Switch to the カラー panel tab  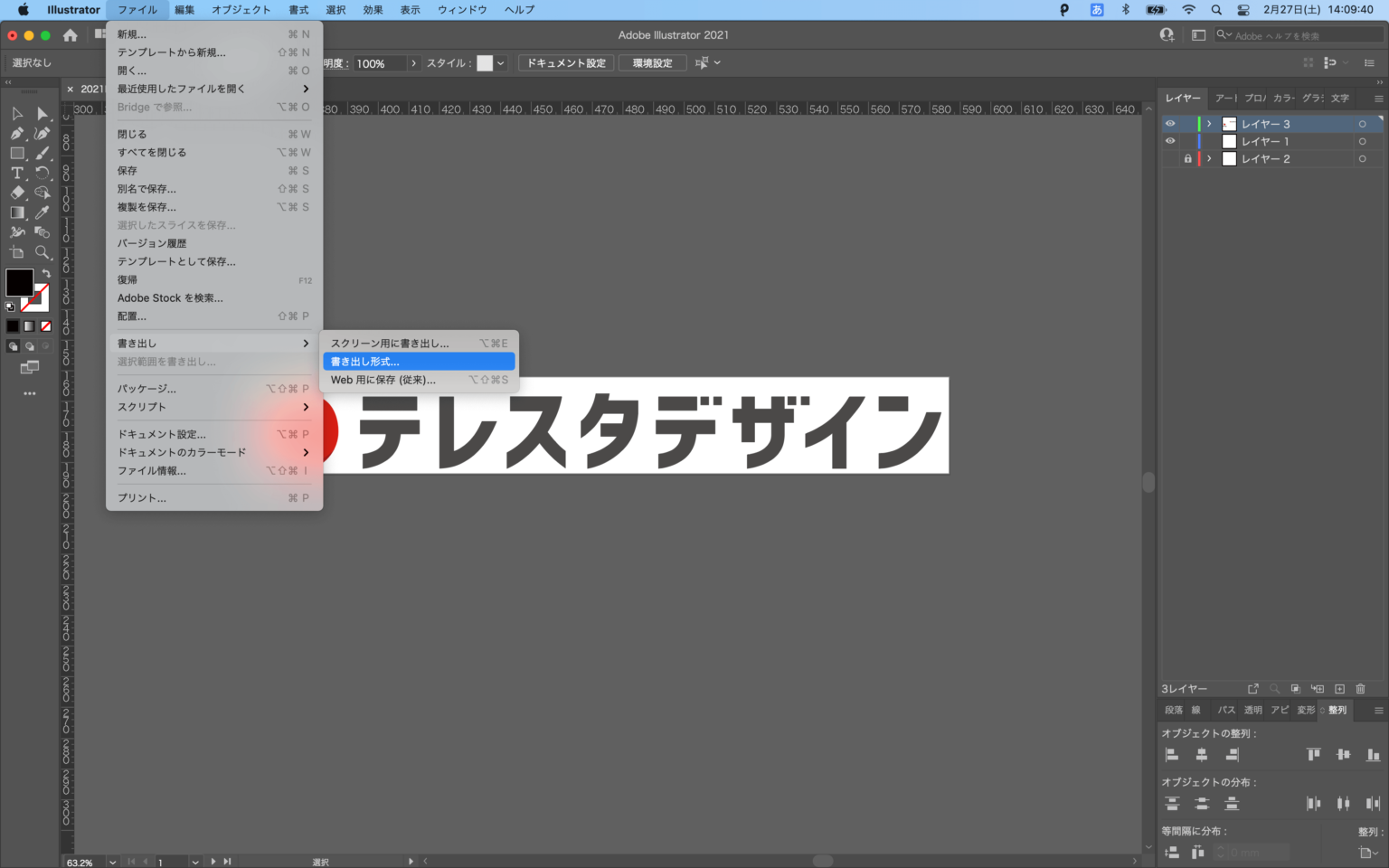click(1283, 99)
